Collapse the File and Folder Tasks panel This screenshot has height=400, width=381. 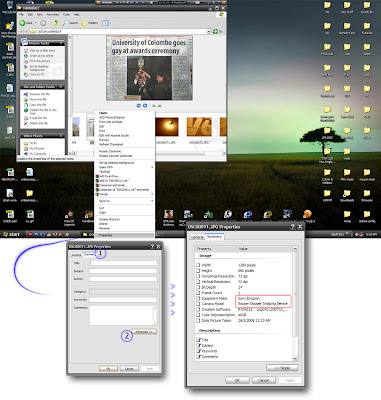pos(61,87)
